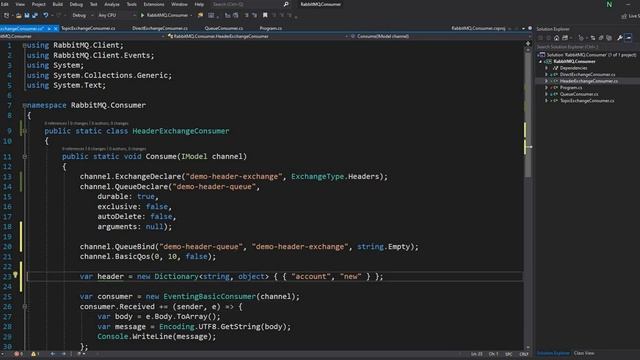Open the Help menu
Image resolution: width=640 pixels, height=360 pixels.
[199, 4]
